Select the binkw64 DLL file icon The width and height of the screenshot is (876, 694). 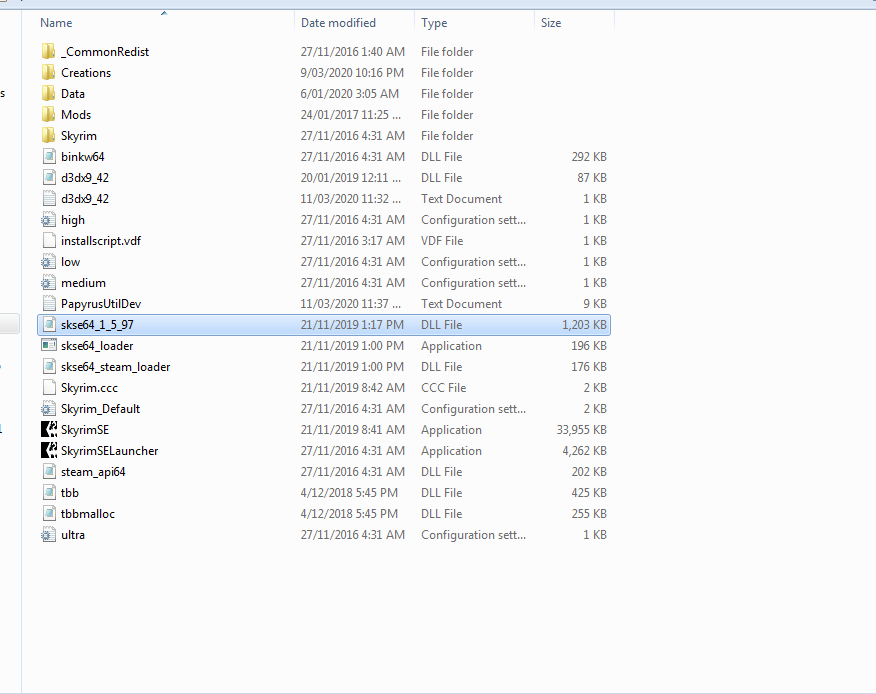tap(49, 156)
